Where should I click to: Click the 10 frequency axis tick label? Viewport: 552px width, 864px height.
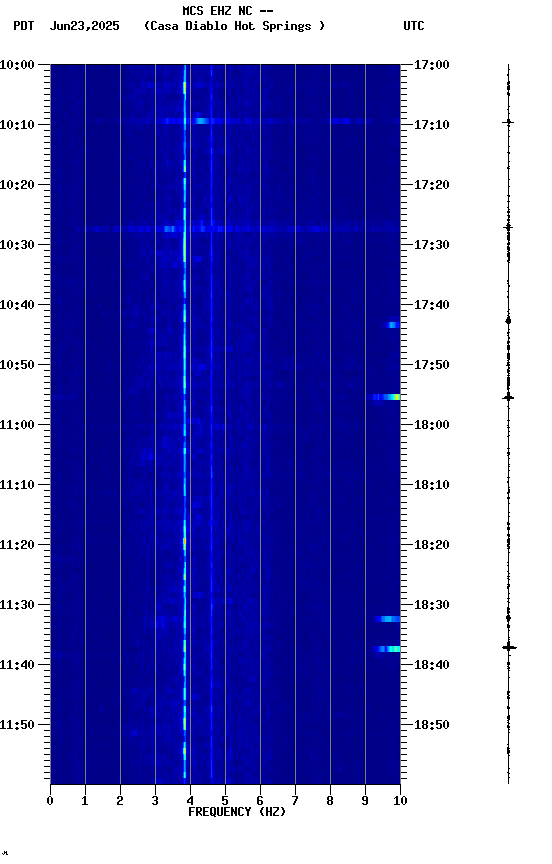401,801
